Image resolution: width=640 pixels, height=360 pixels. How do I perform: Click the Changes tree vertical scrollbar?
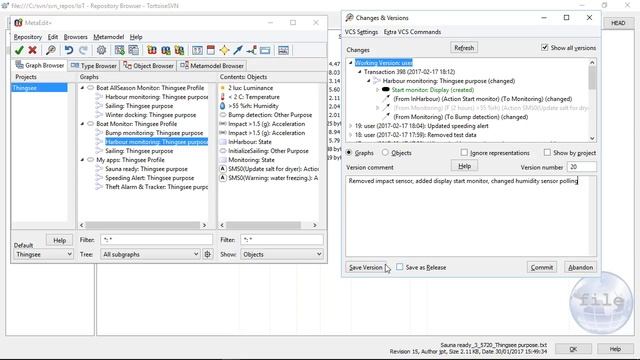[x=592, y=100]
